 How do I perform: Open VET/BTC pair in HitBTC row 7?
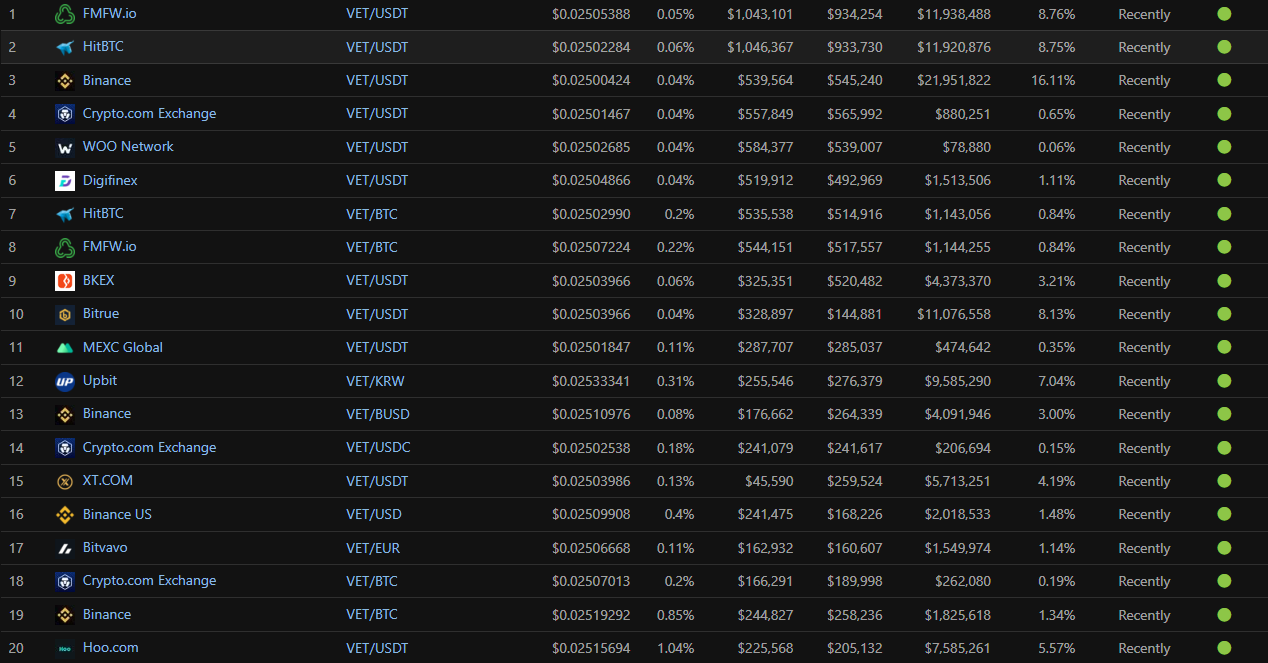point(372,214)
